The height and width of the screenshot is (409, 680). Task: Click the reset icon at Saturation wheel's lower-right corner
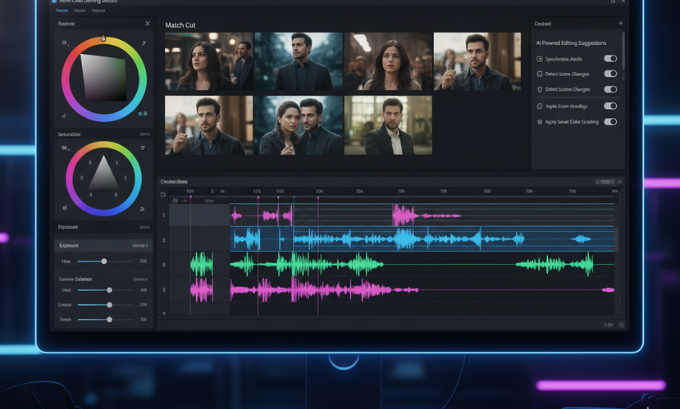(x=142, y=209)
